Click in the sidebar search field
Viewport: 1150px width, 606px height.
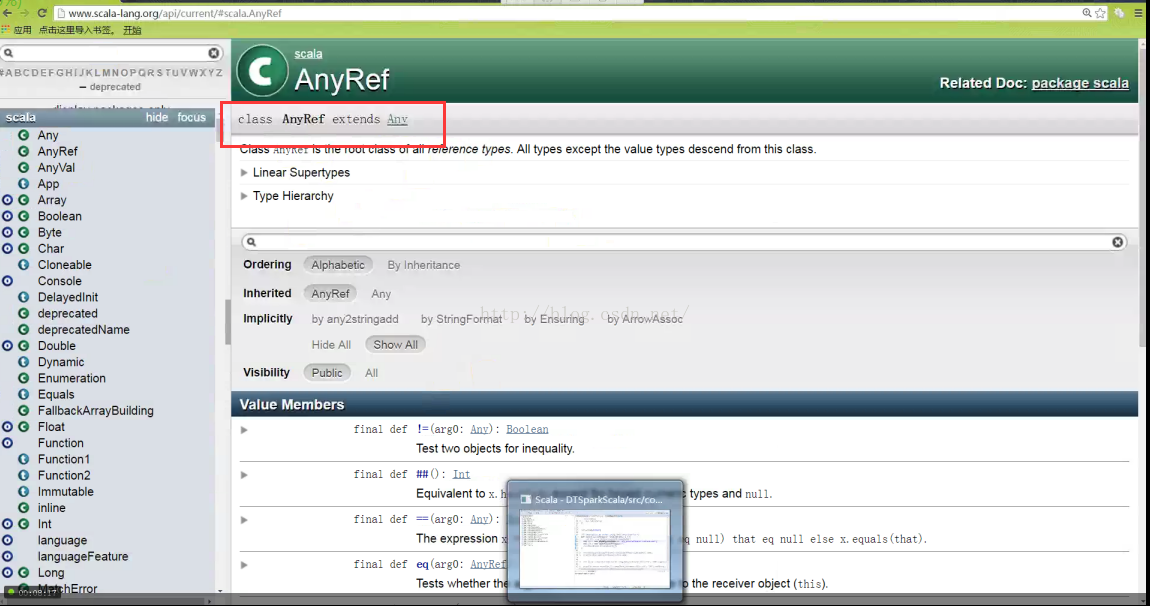click(x=110, y=53)
